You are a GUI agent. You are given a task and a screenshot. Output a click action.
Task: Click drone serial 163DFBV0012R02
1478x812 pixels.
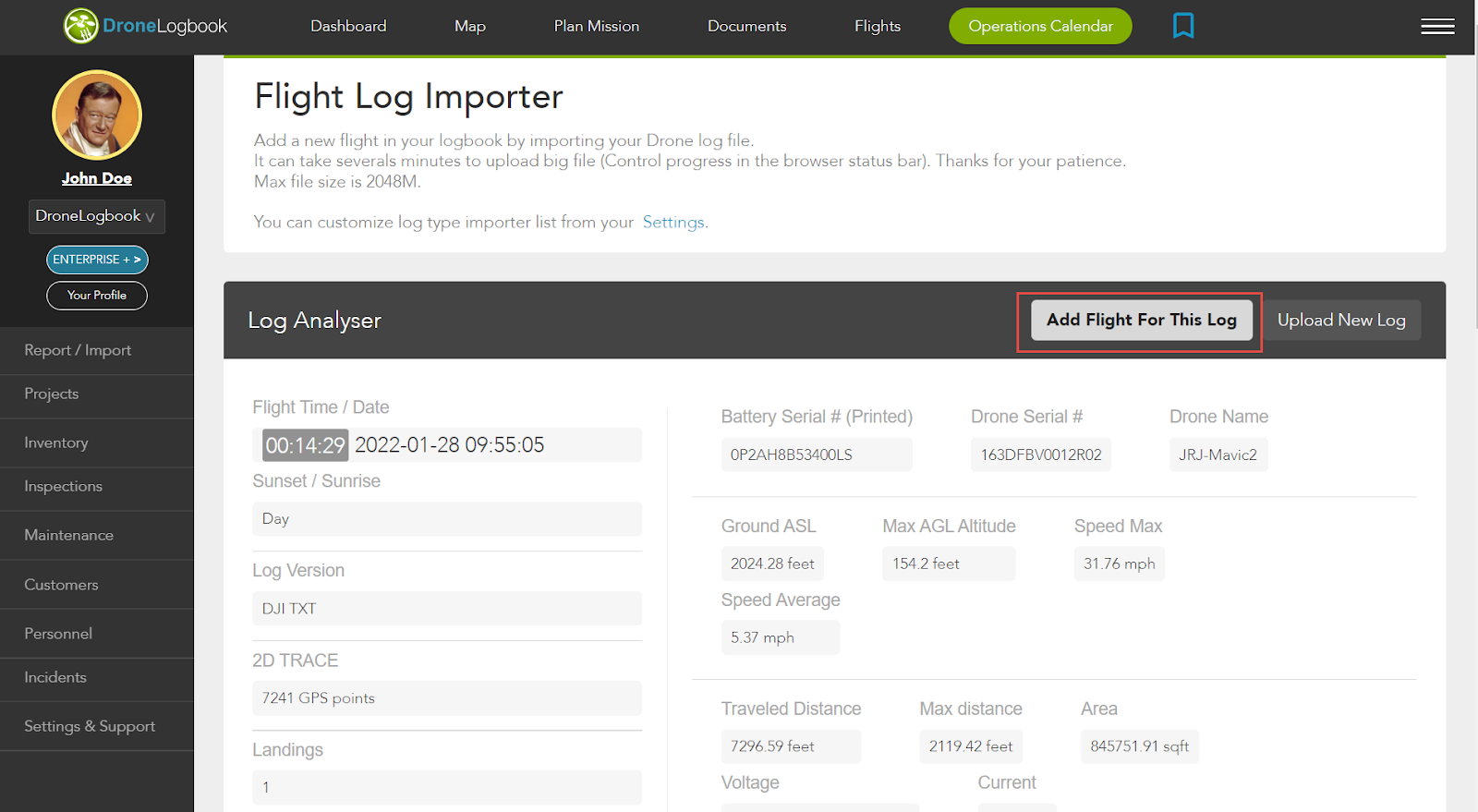pos(1041,454)
